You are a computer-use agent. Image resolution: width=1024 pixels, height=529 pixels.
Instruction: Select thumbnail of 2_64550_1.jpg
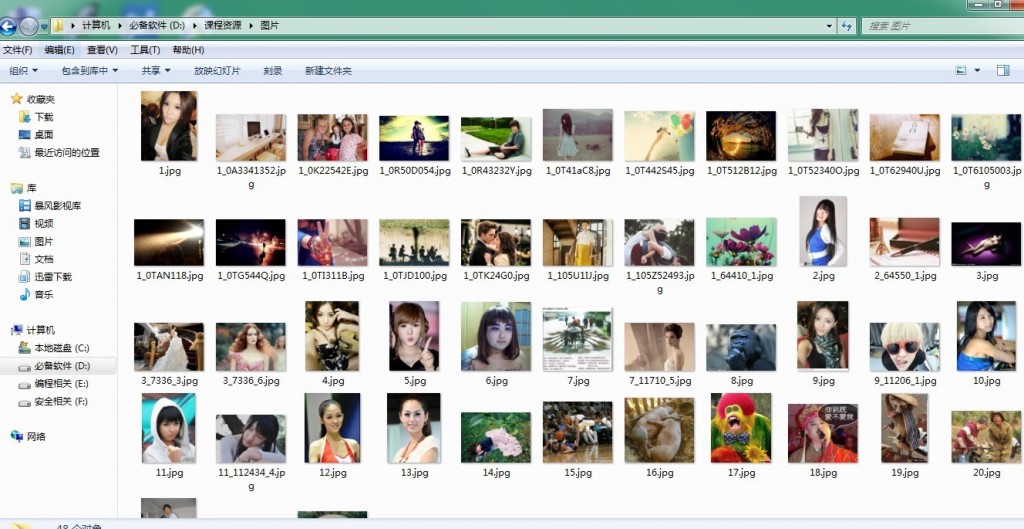904,242
